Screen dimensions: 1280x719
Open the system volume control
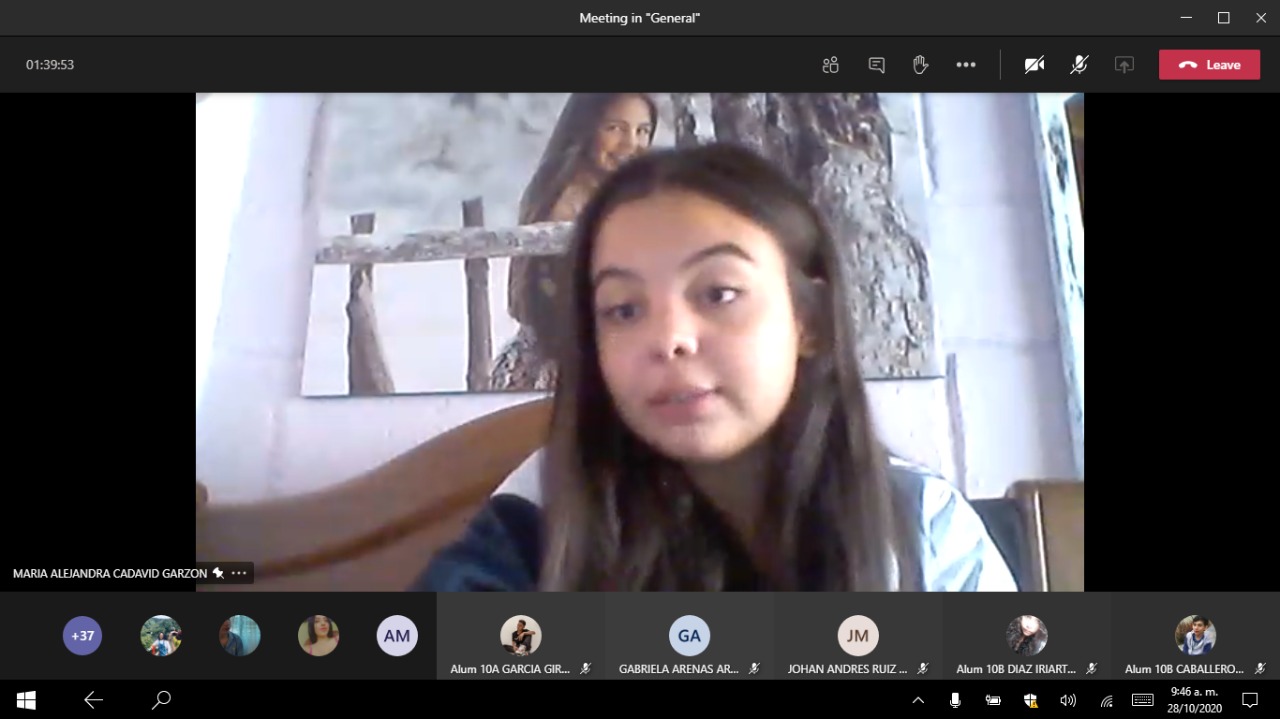tap(1068, 700)
